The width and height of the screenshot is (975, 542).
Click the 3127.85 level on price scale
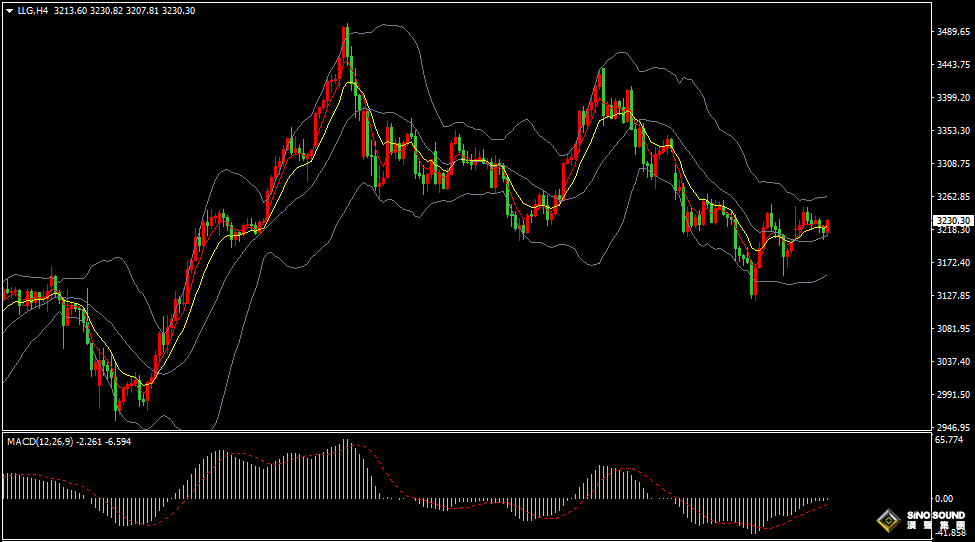click(953, 296)
